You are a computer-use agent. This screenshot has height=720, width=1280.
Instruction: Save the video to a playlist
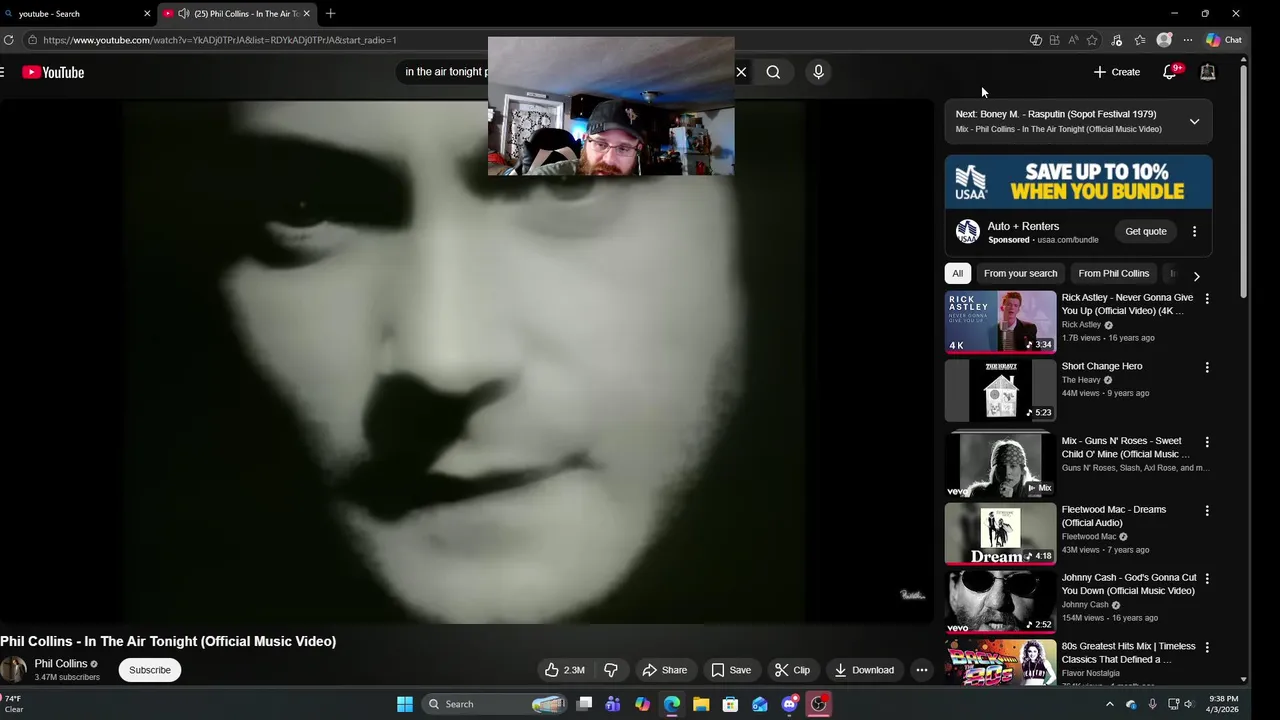[730, 670]
